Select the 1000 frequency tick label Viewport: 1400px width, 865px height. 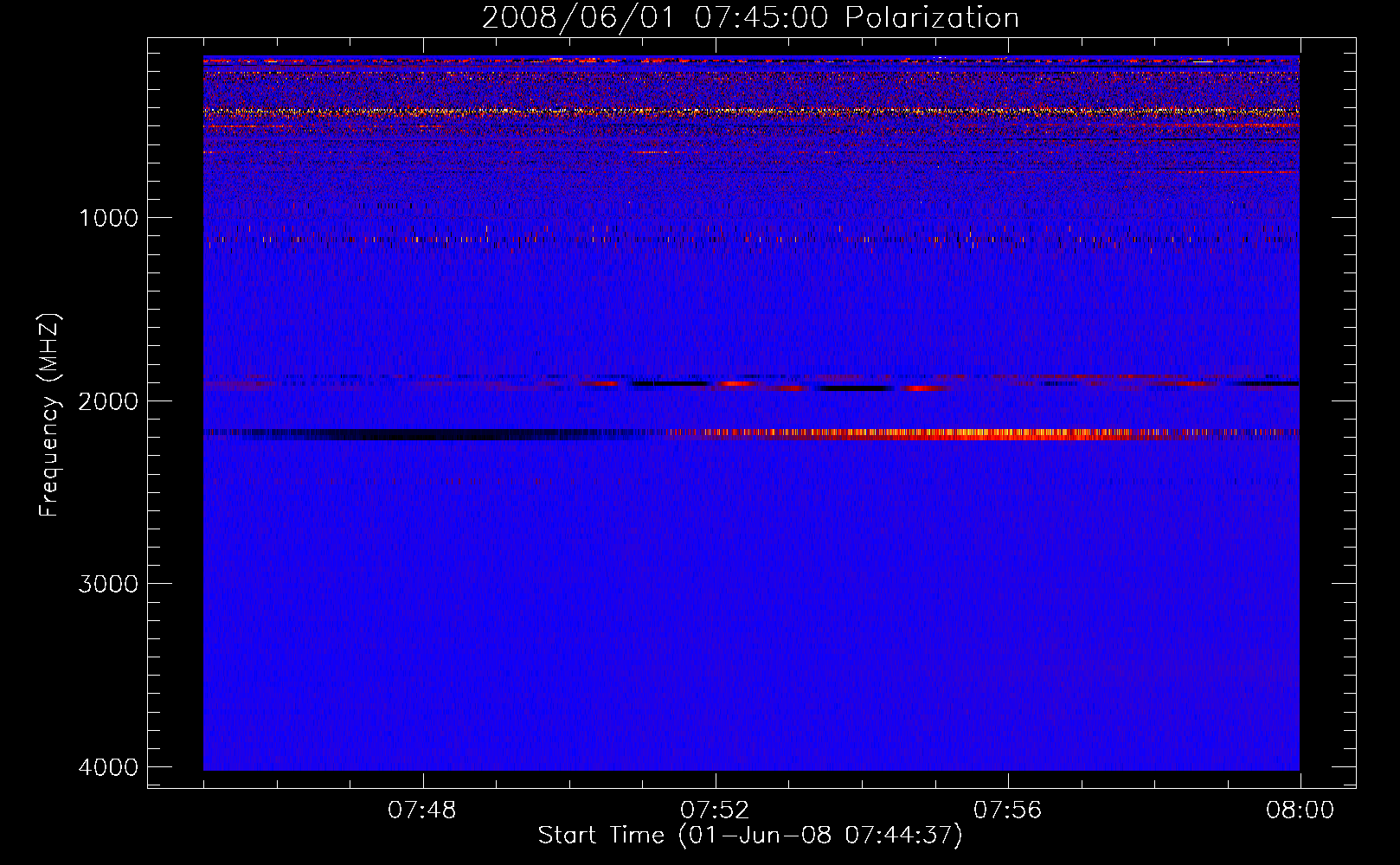pos(108,218)
